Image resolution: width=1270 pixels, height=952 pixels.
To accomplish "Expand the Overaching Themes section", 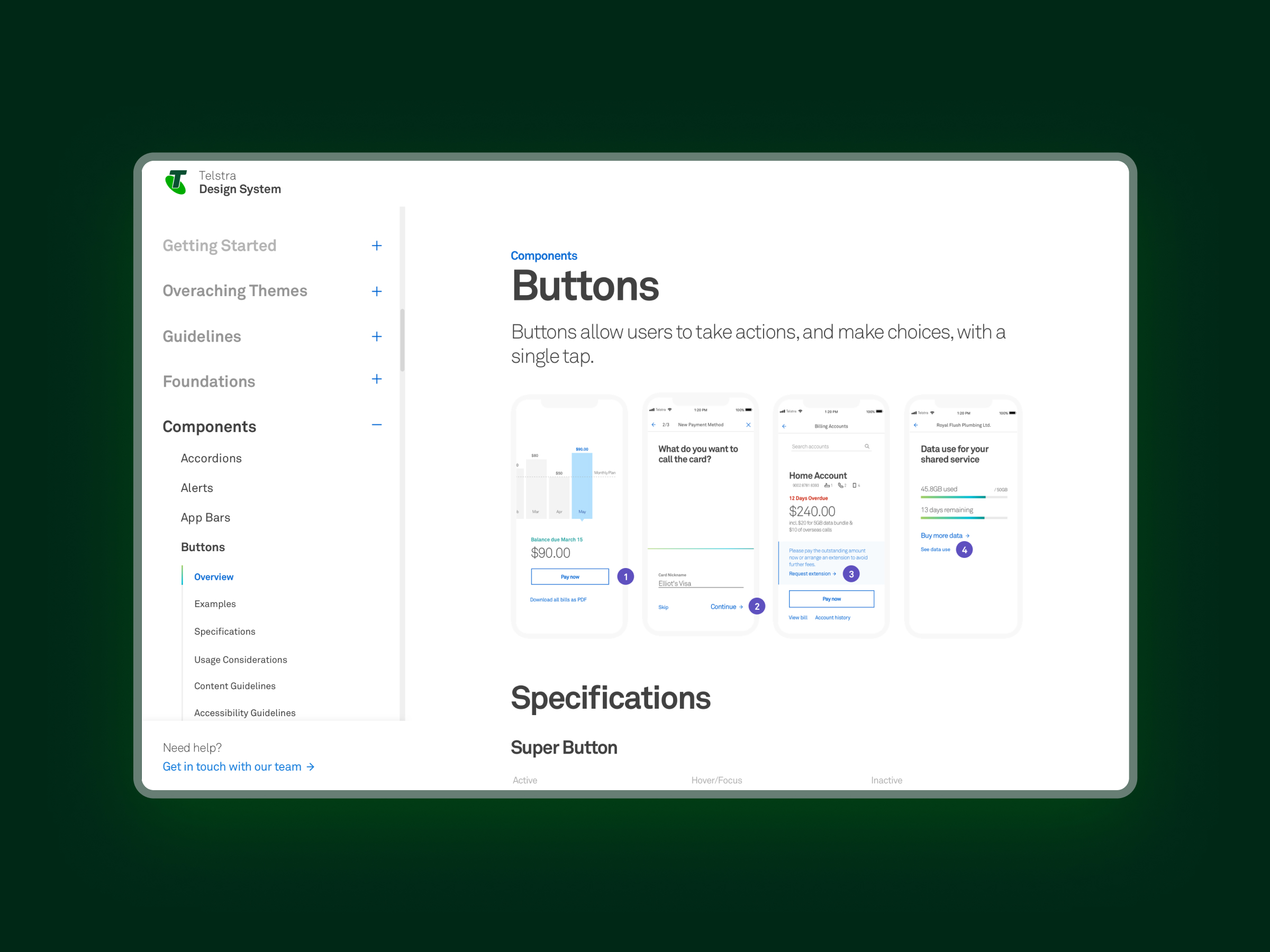I will coord(377,291).
